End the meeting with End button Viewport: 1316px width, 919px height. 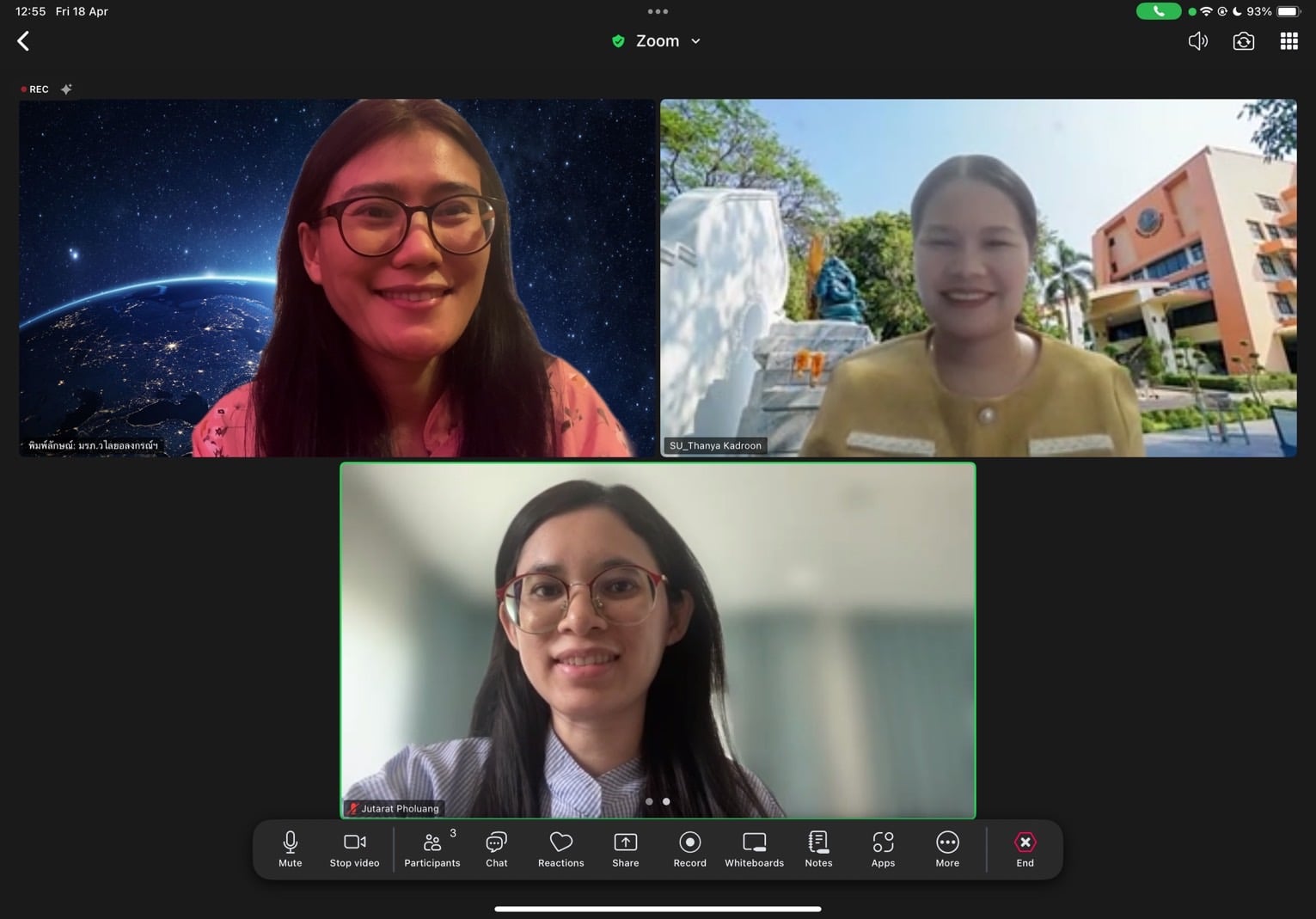tap(1025, 849)
